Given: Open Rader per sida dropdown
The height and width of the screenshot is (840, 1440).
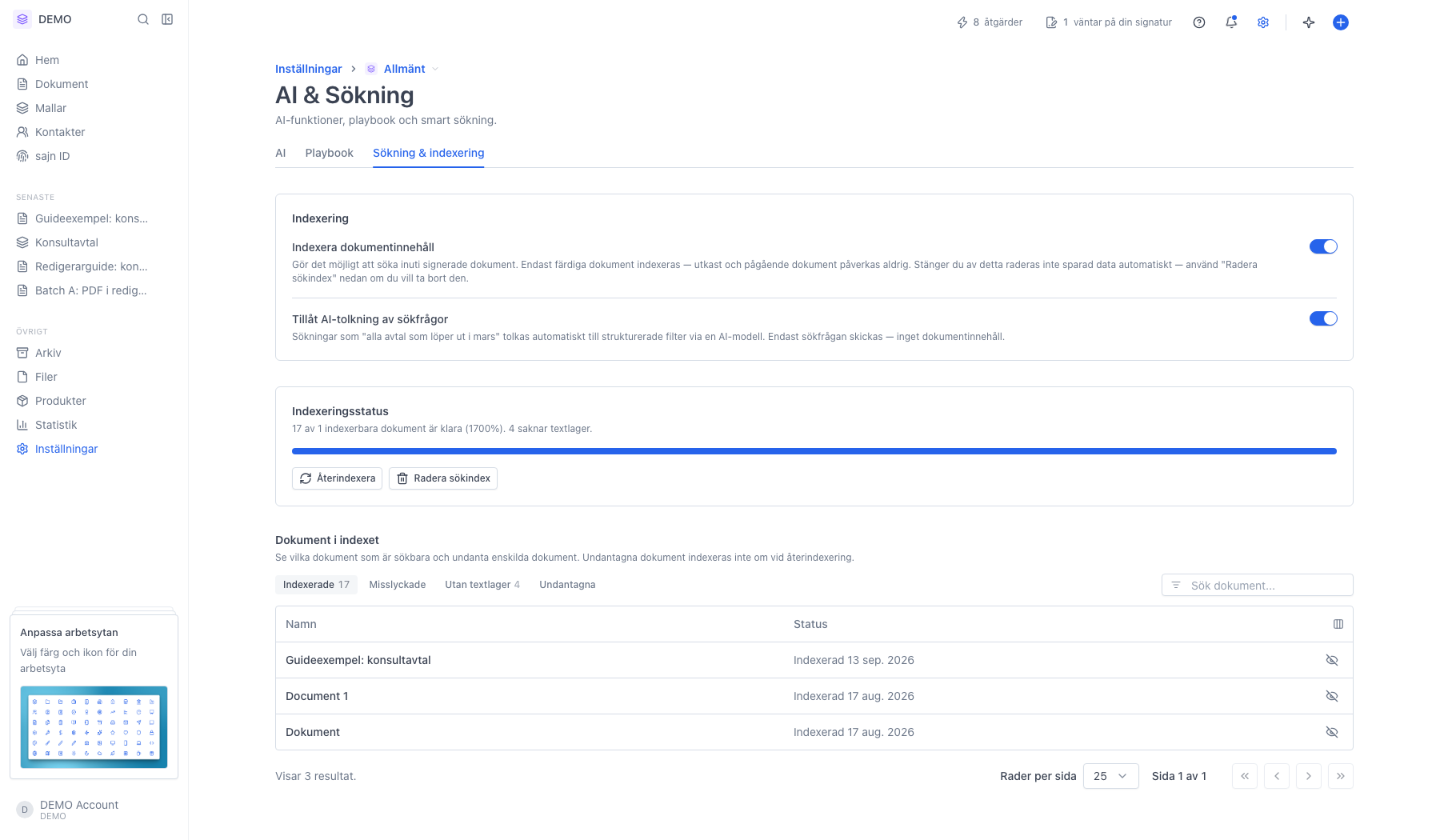Looking at the screenshot, I should click(1110, 776).
